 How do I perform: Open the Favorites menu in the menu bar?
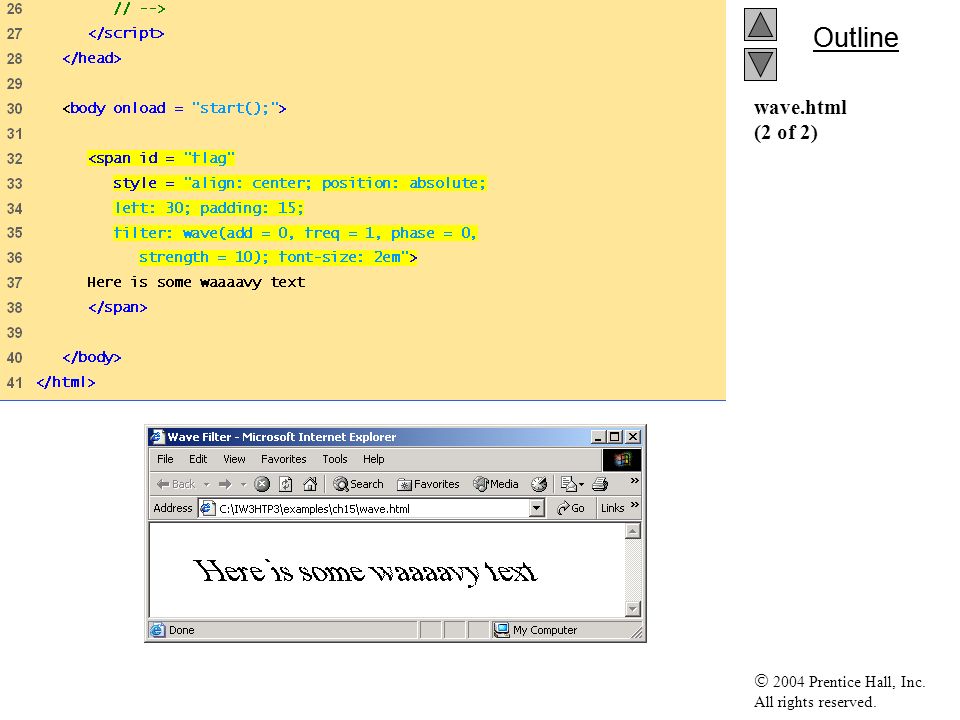pos(283,459)
